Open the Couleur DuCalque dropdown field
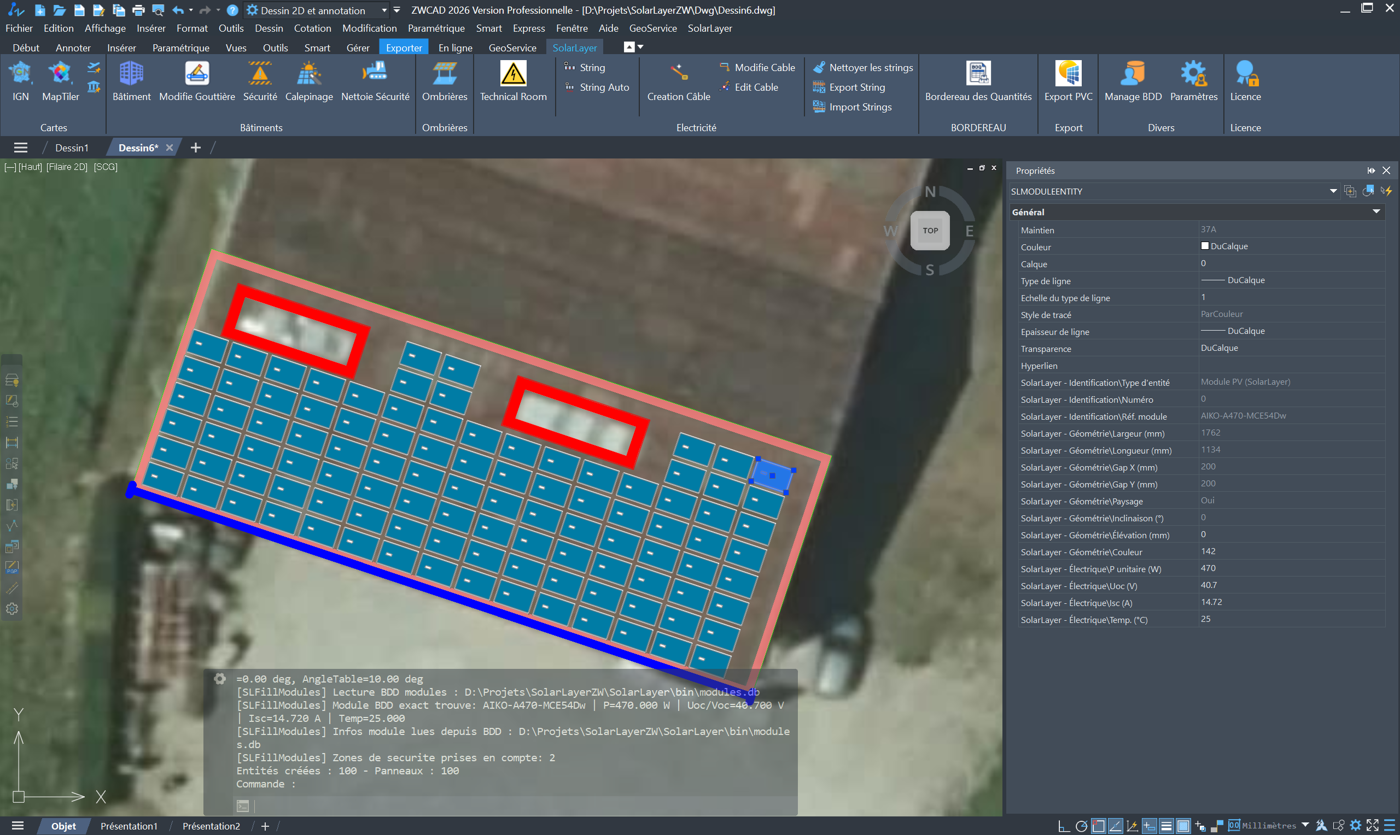The height and width of the screenshot is (835, 1400). pos(1291,246)
